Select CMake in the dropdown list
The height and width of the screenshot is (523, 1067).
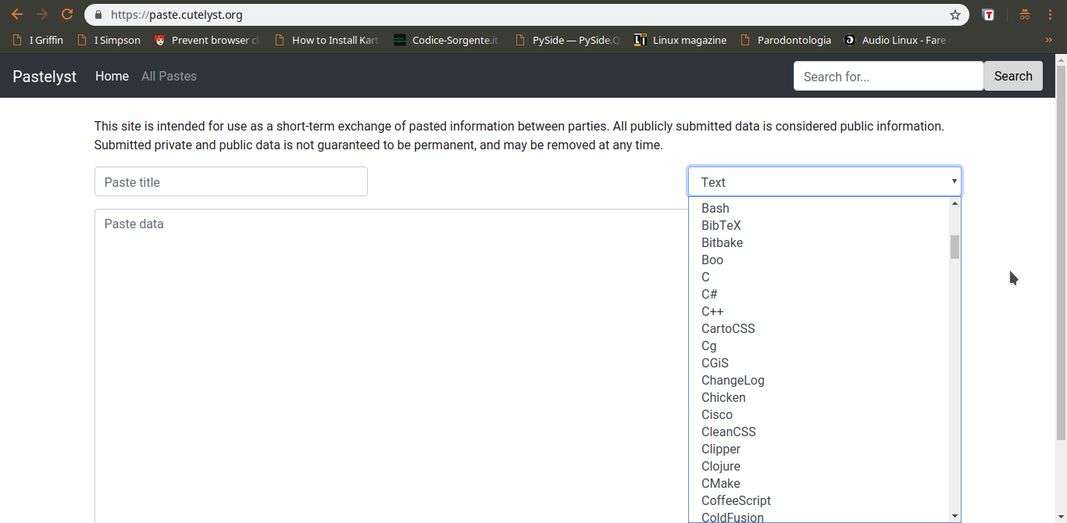(721, 483)
